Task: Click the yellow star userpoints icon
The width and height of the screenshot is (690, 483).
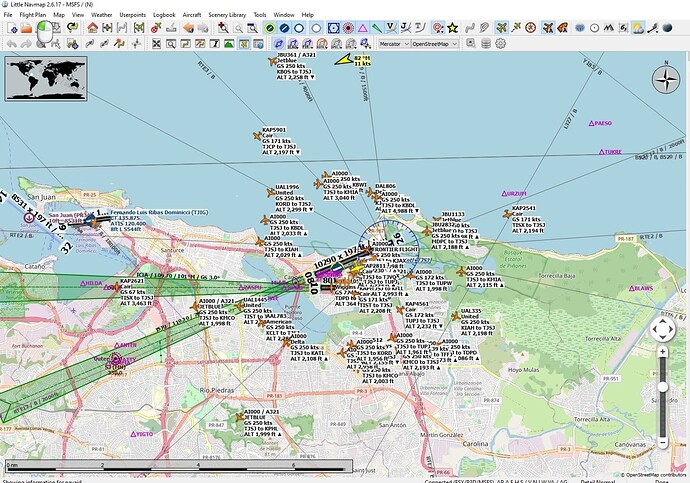Action: 452,28
